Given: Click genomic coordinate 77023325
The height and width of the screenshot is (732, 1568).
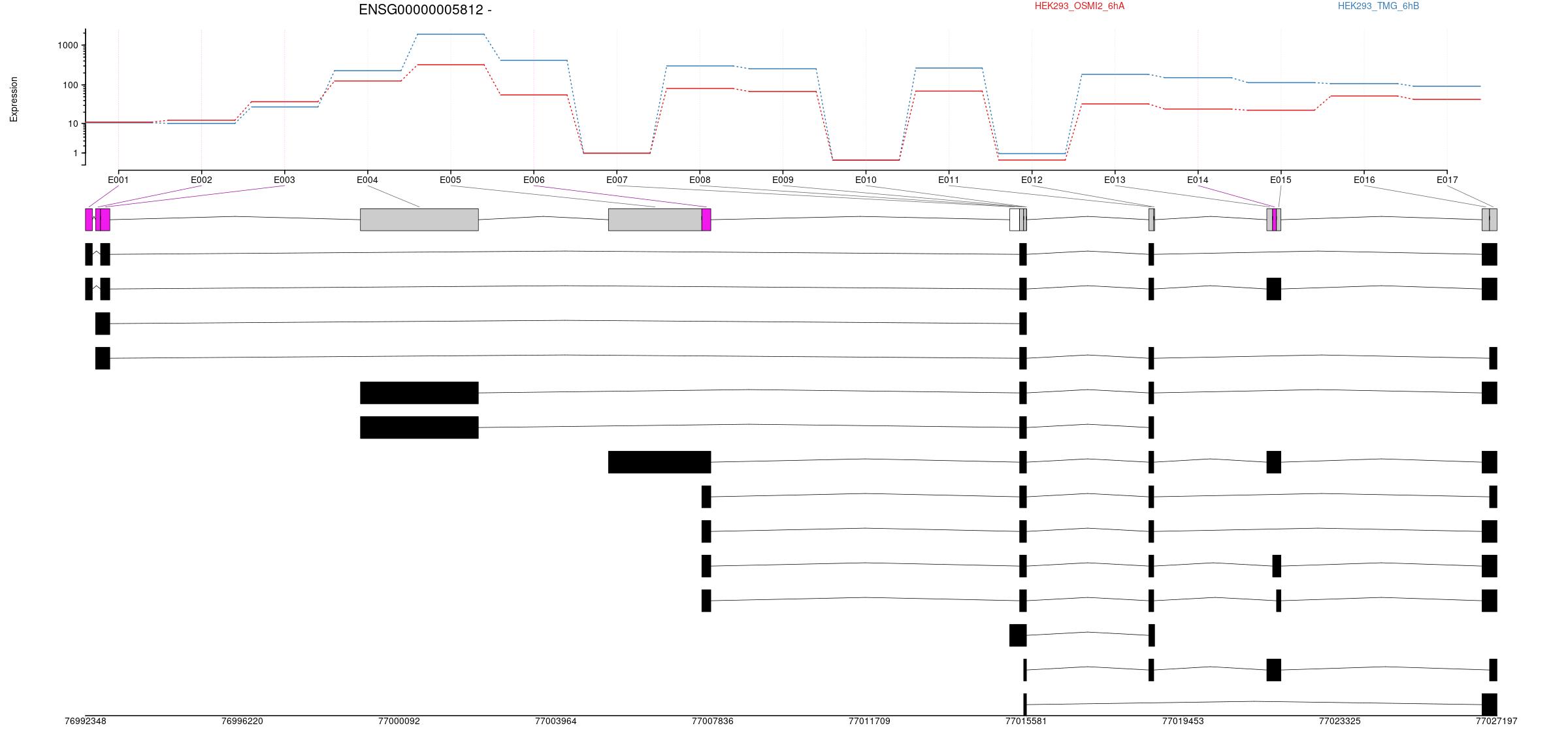Looking at the screenshot, I should [x=1340, y=721].
